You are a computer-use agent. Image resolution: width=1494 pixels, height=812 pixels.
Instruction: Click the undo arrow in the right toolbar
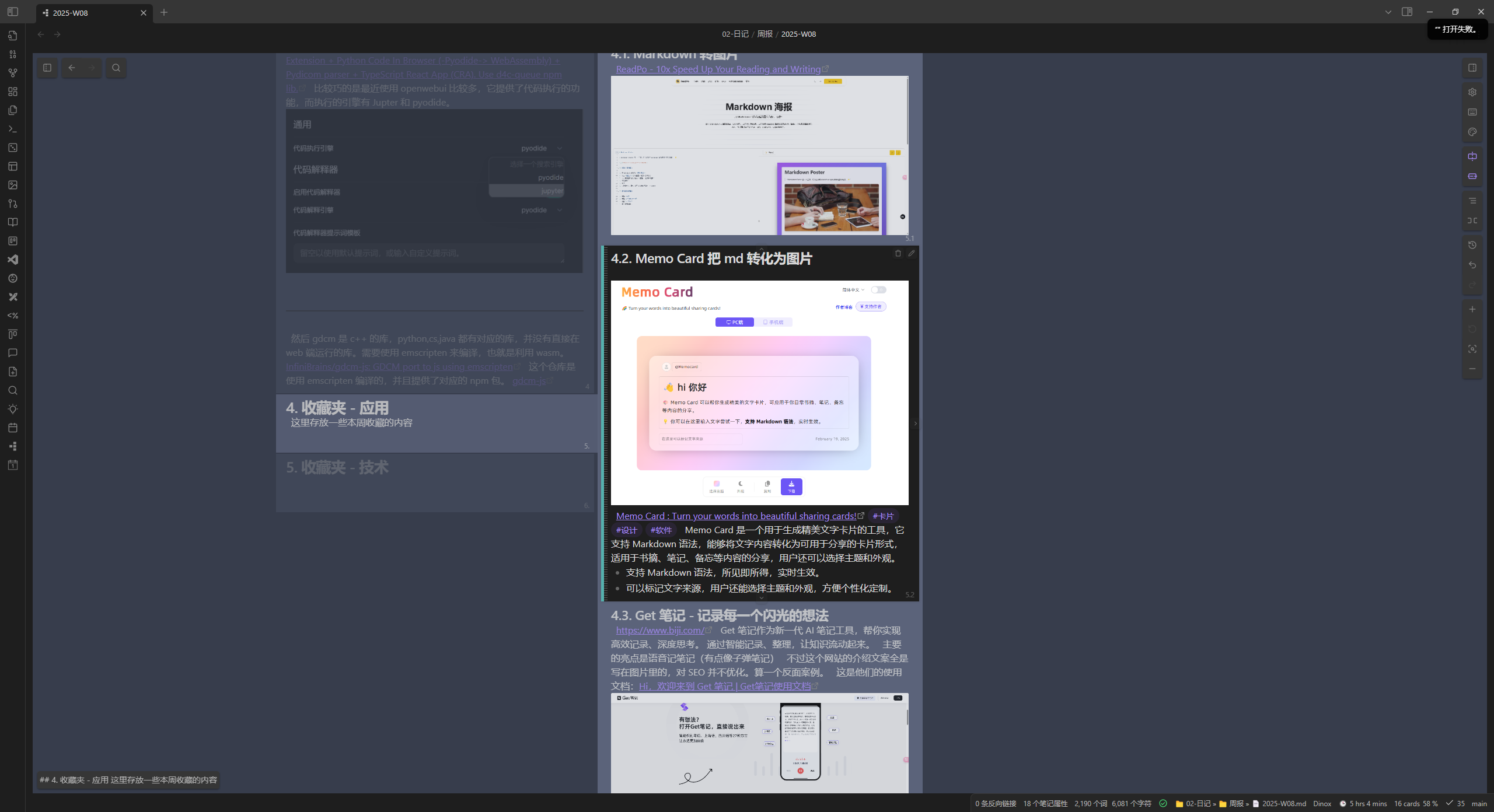click(x=1472, y=265)
